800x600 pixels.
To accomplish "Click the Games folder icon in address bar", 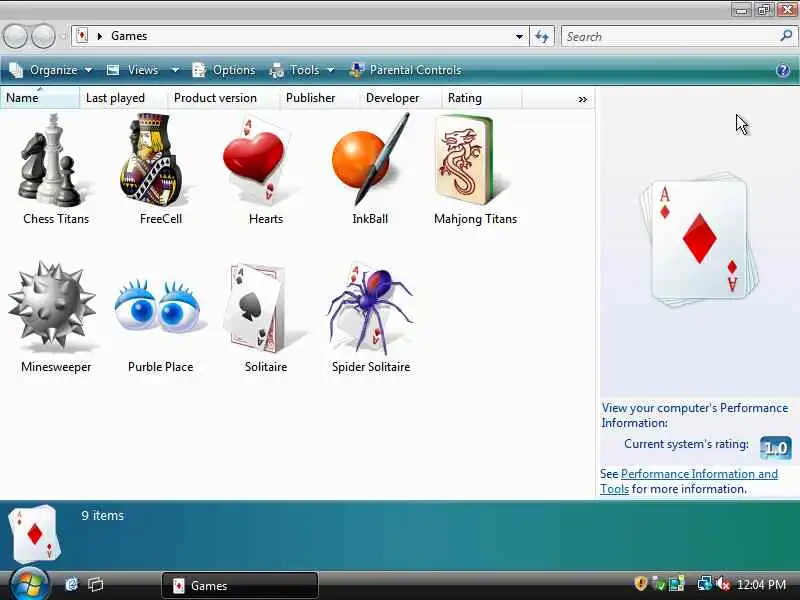I will point(82,36).
